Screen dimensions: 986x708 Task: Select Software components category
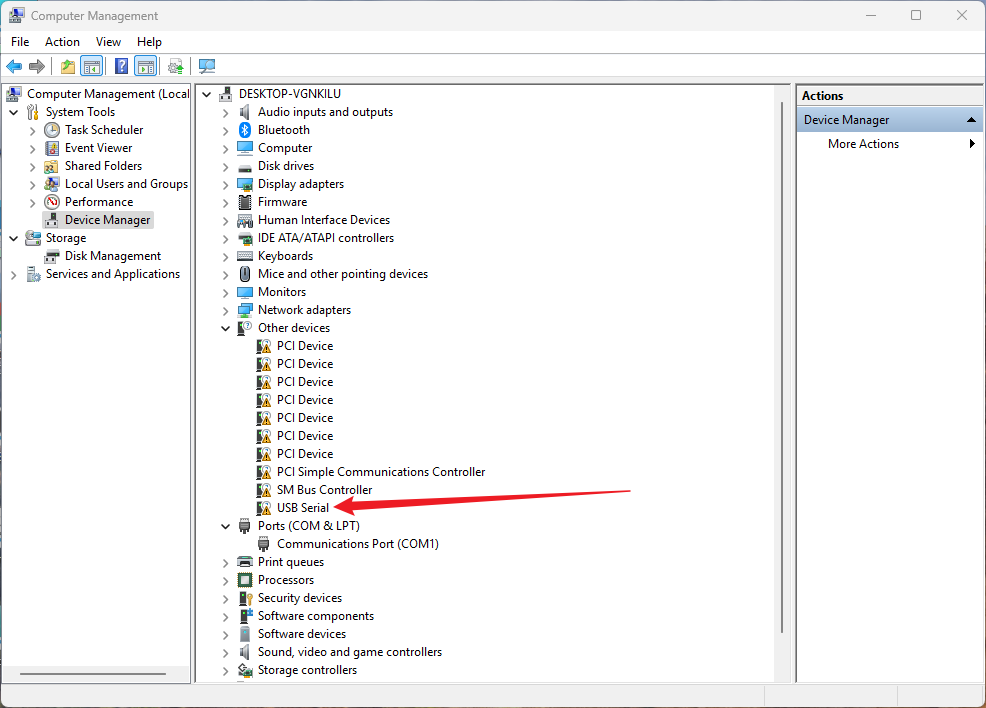point(315,616)
